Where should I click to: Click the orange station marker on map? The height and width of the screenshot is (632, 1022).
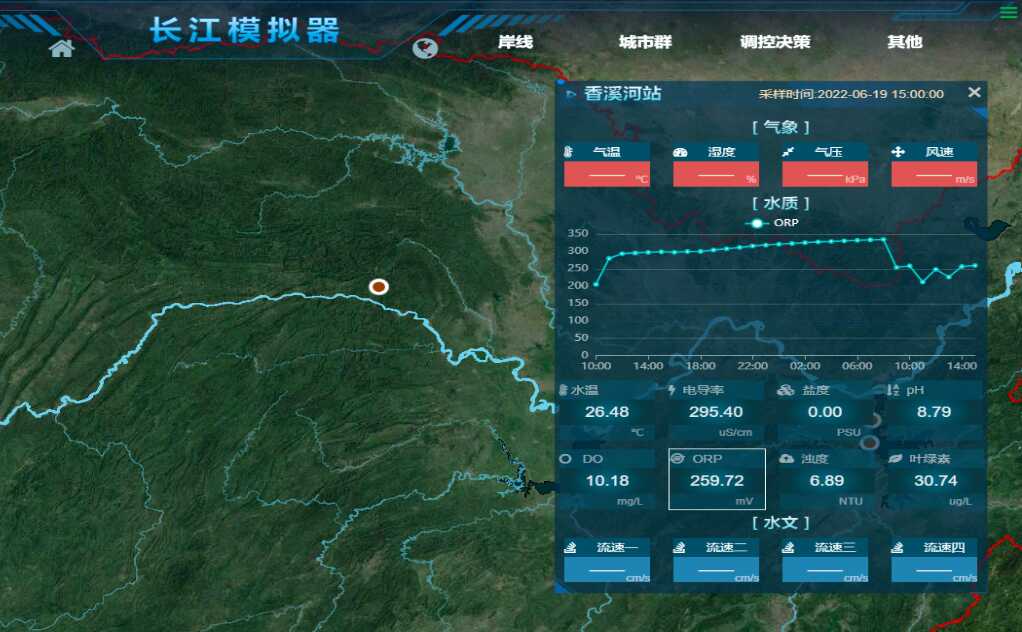click(x=378, y=287)
